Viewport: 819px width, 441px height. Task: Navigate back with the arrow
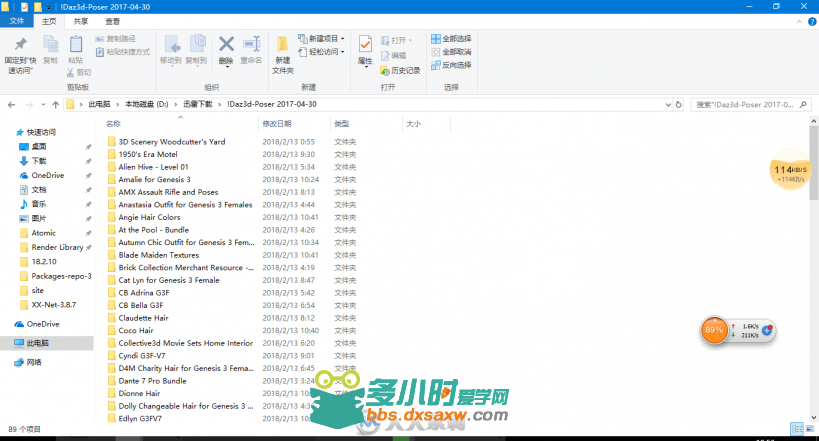11,105
